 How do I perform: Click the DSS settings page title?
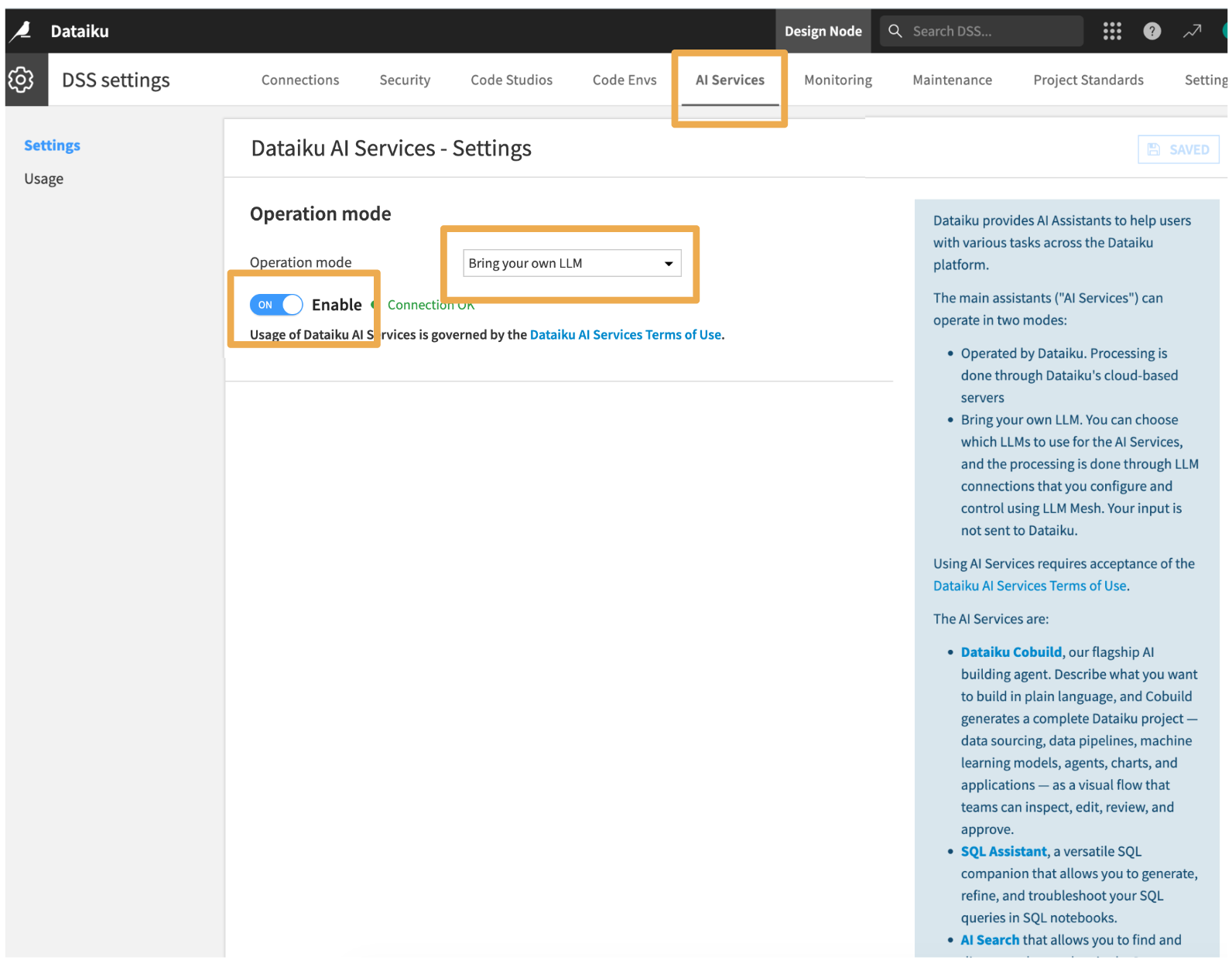pos(116,80)
